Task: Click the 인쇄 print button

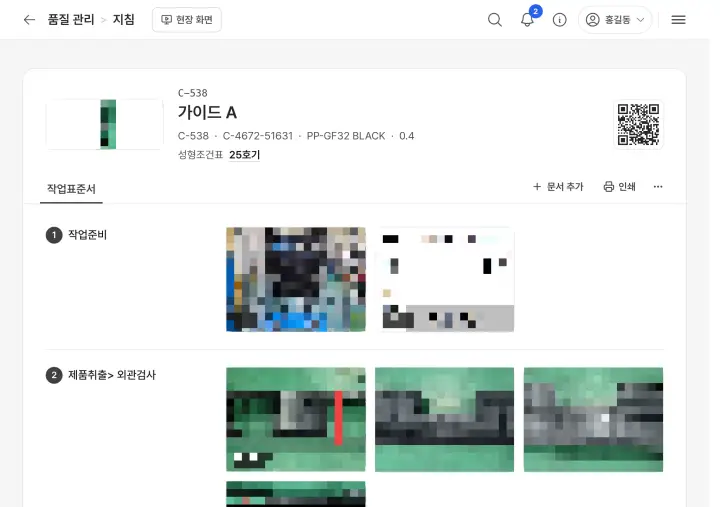Action: click(619, 186)
